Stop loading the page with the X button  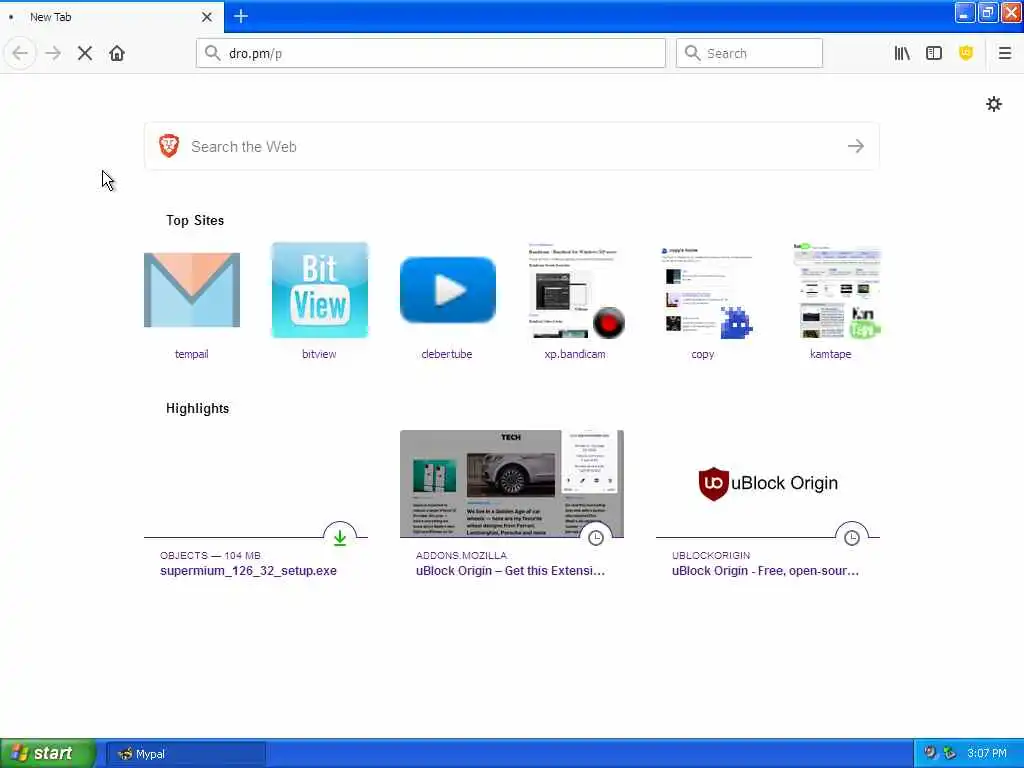(85, 53)
